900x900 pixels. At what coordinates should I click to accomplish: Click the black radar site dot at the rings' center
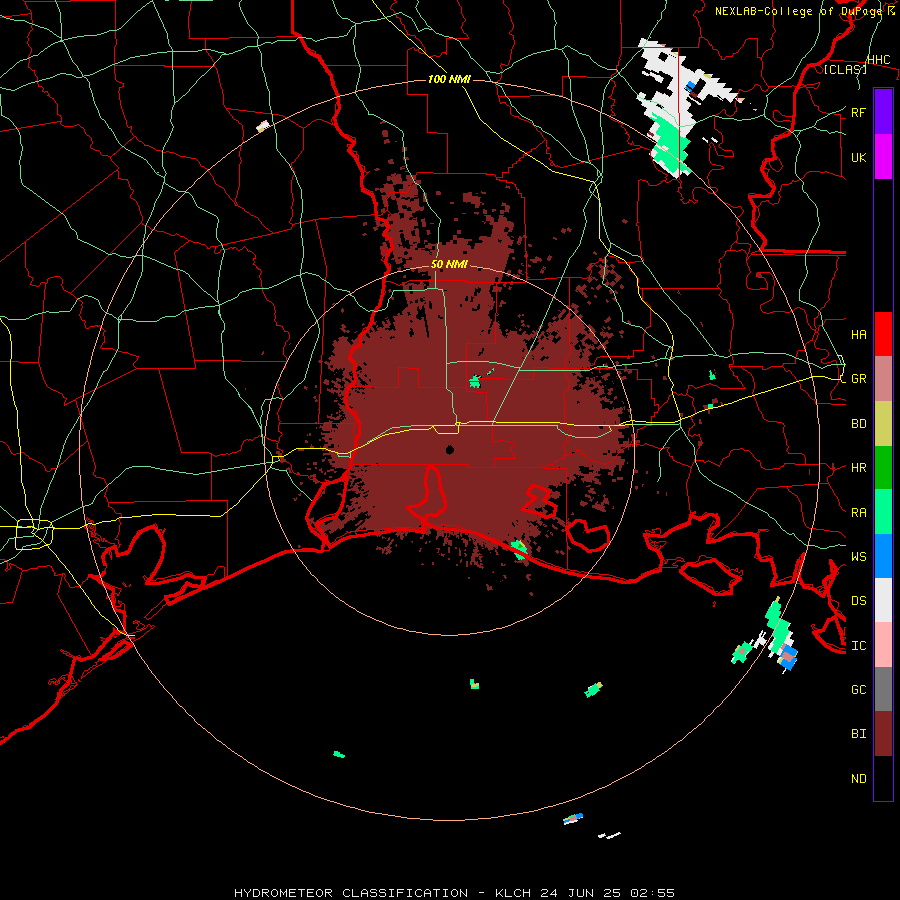tap(450, 450)
